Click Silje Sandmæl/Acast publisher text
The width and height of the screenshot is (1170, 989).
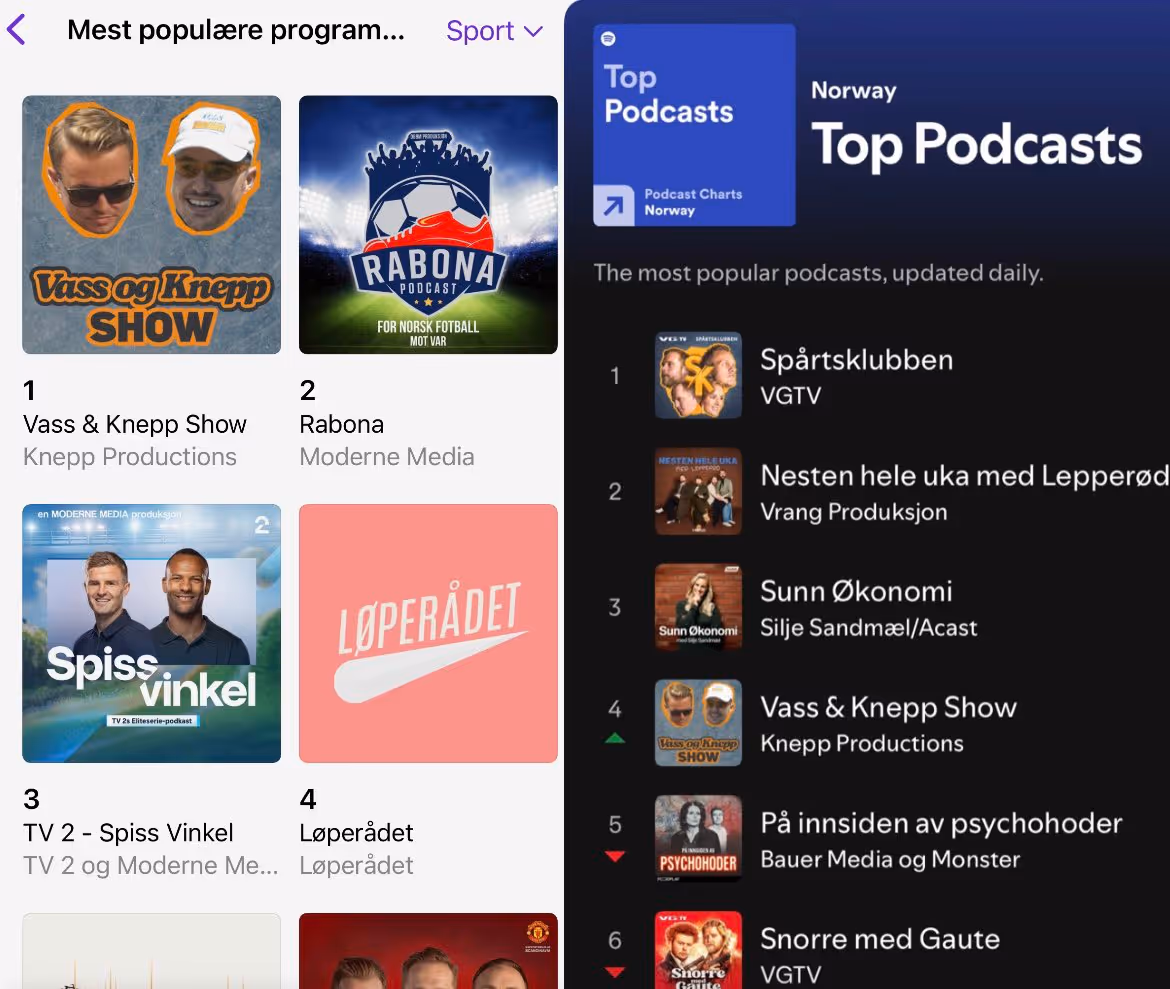(x=869, y=628)
